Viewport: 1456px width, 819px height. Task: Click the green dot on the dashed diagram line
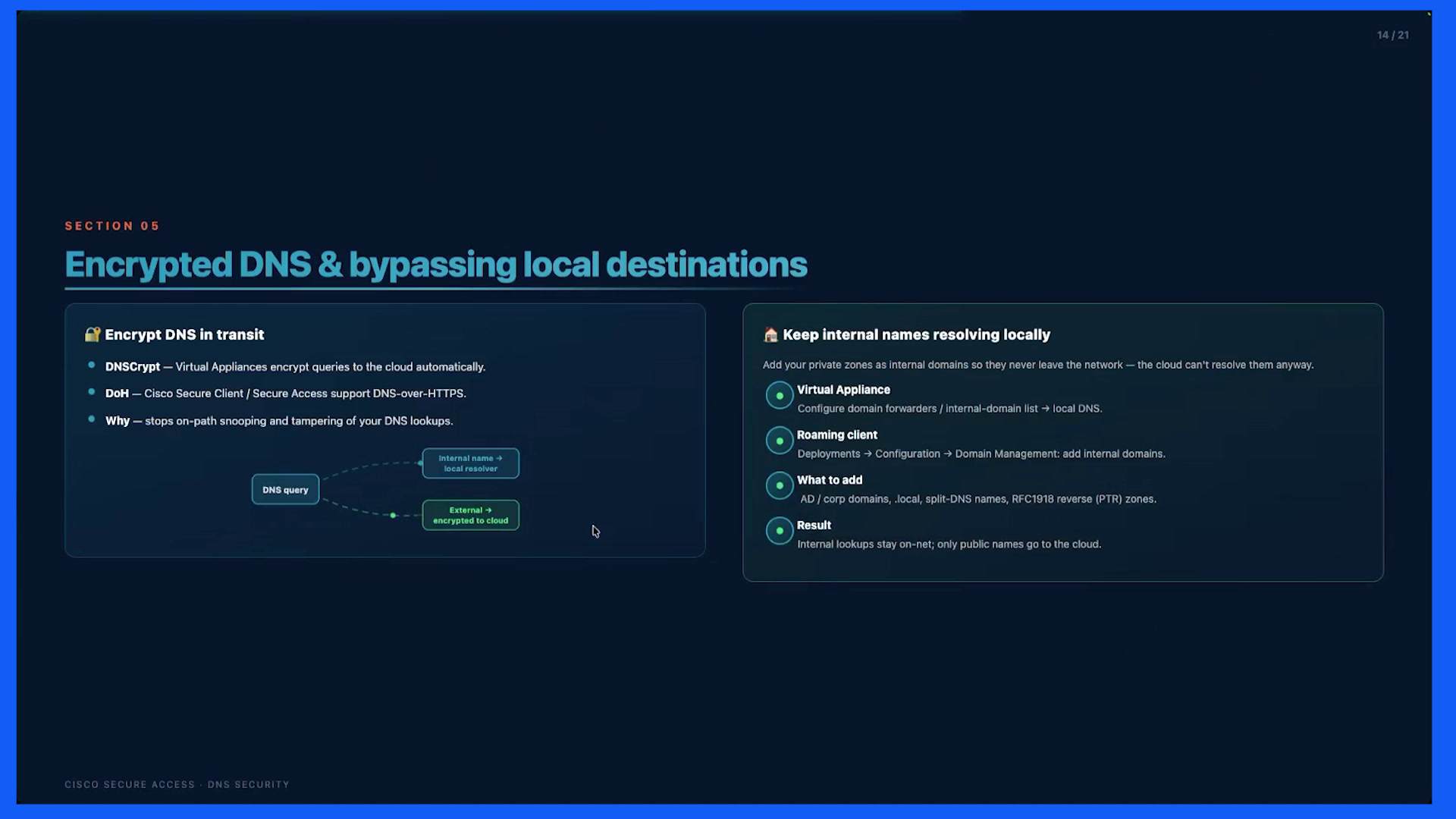pos(393,516)
